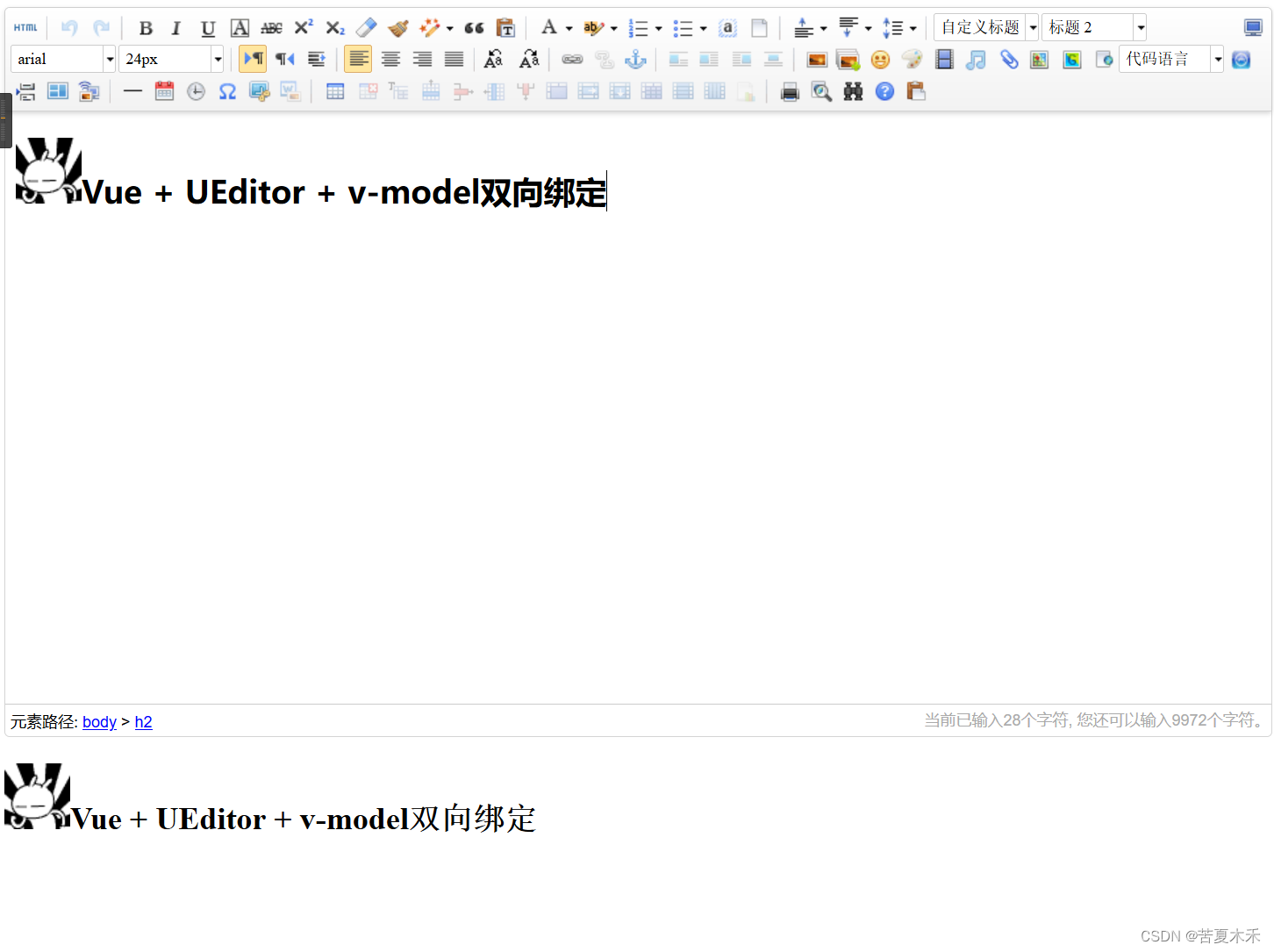Image resolution: width=1274 pixels, height=952 pixels.
Task: Click the redo arrow icon
Action: coord(102,28)
